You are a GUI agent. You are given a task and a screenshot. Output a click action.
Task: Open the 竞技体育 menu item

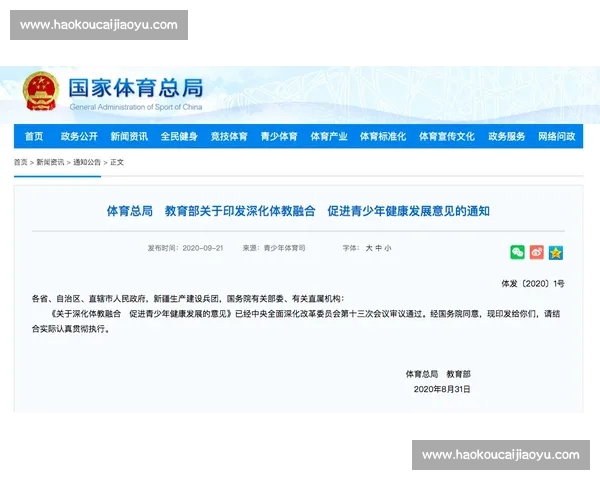click(229, 136)
